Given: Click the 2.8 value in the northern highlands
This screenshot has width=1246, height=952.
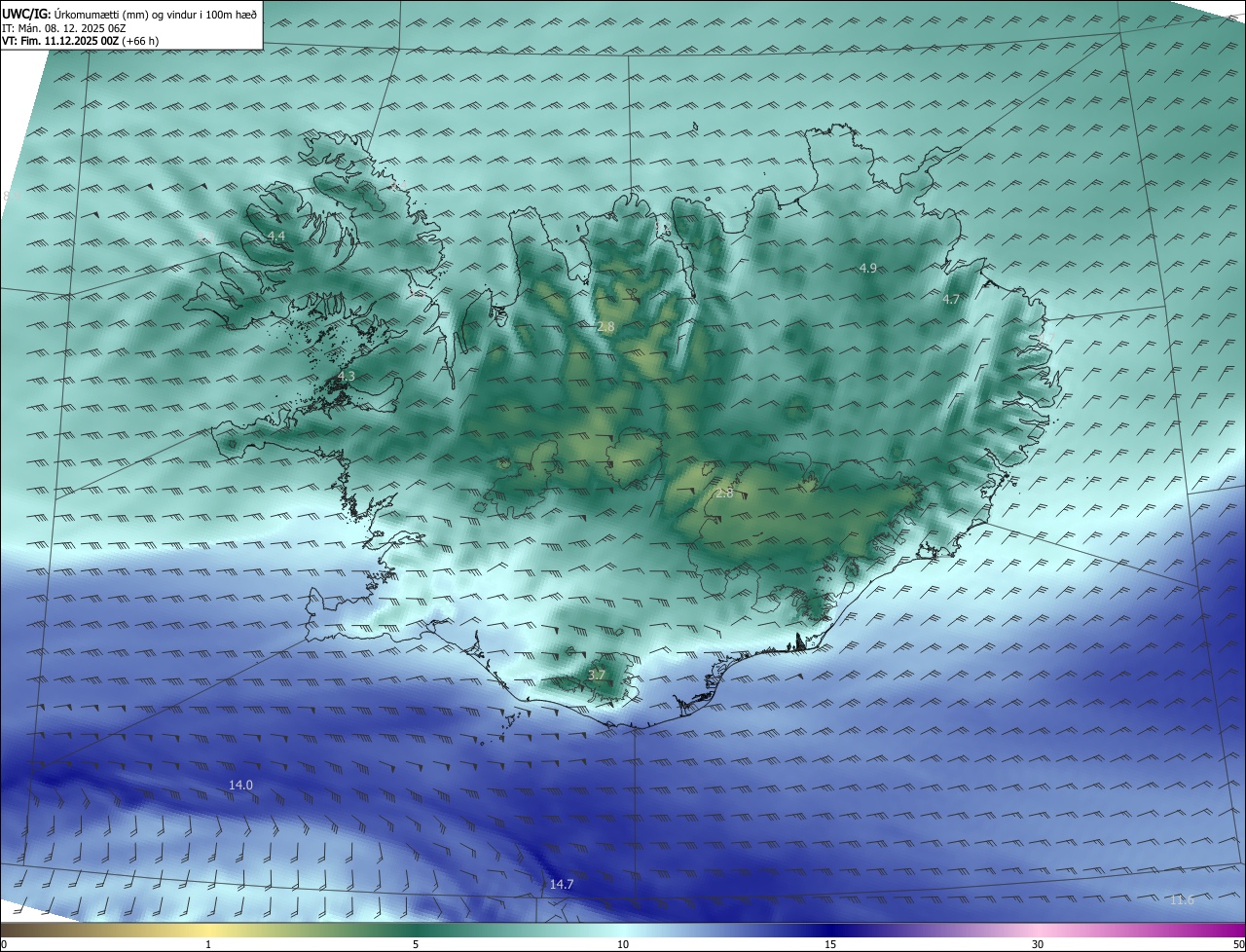Looking at the screenshot, I should point(605,327).
